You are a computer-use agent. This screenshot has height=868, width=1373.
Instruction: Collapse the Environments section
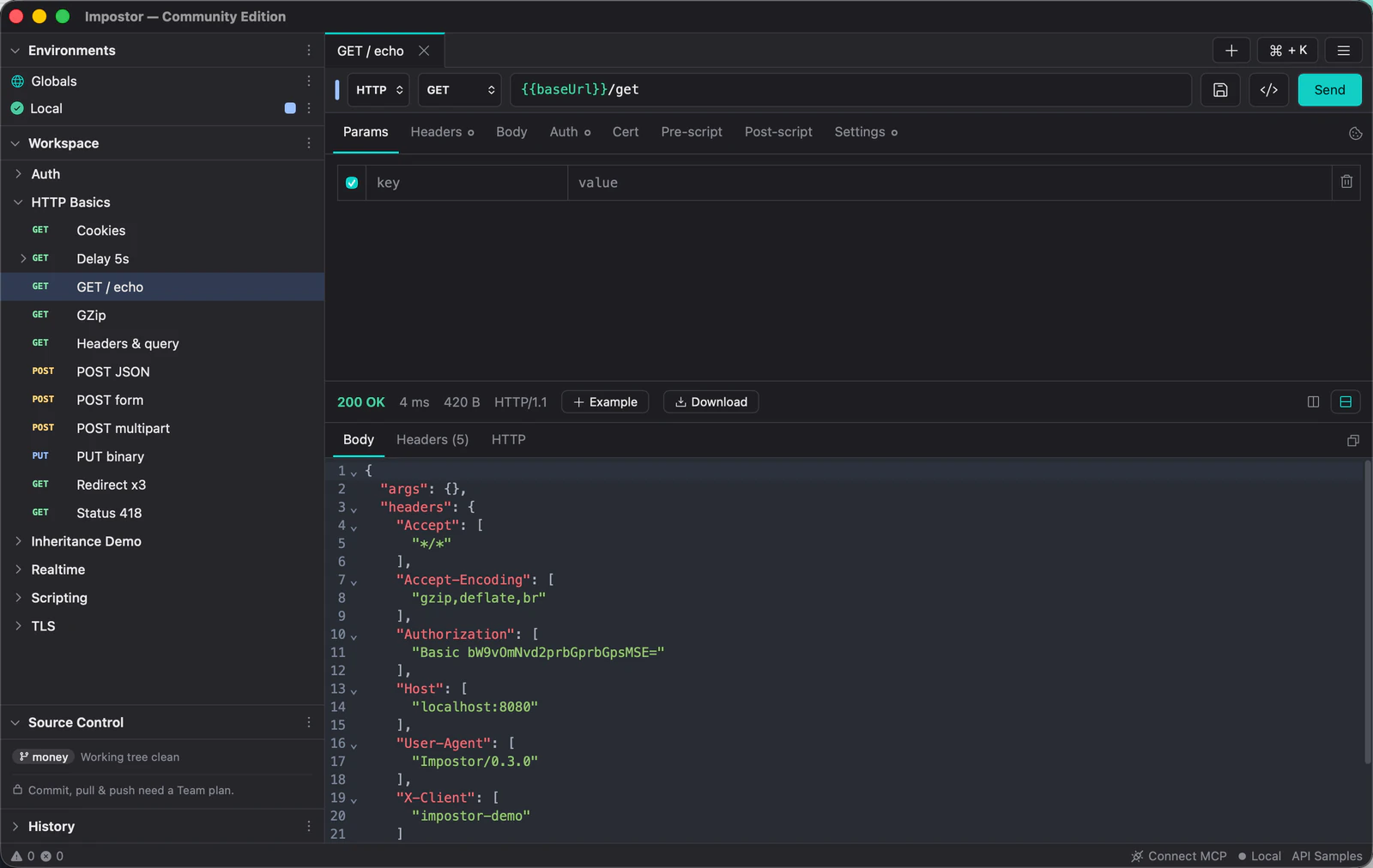coord(15,51)
